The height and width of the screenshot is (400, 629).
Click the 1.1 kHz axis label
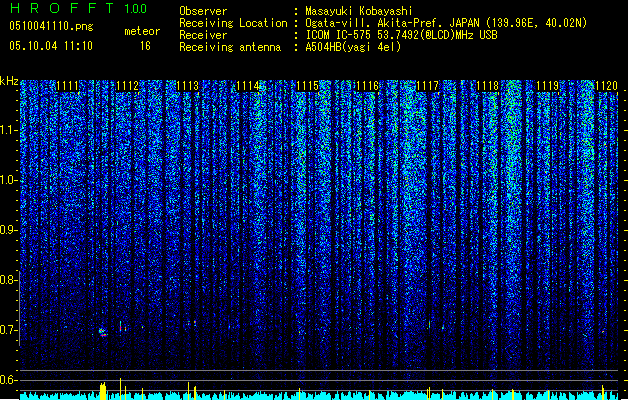tap(8, 130)
